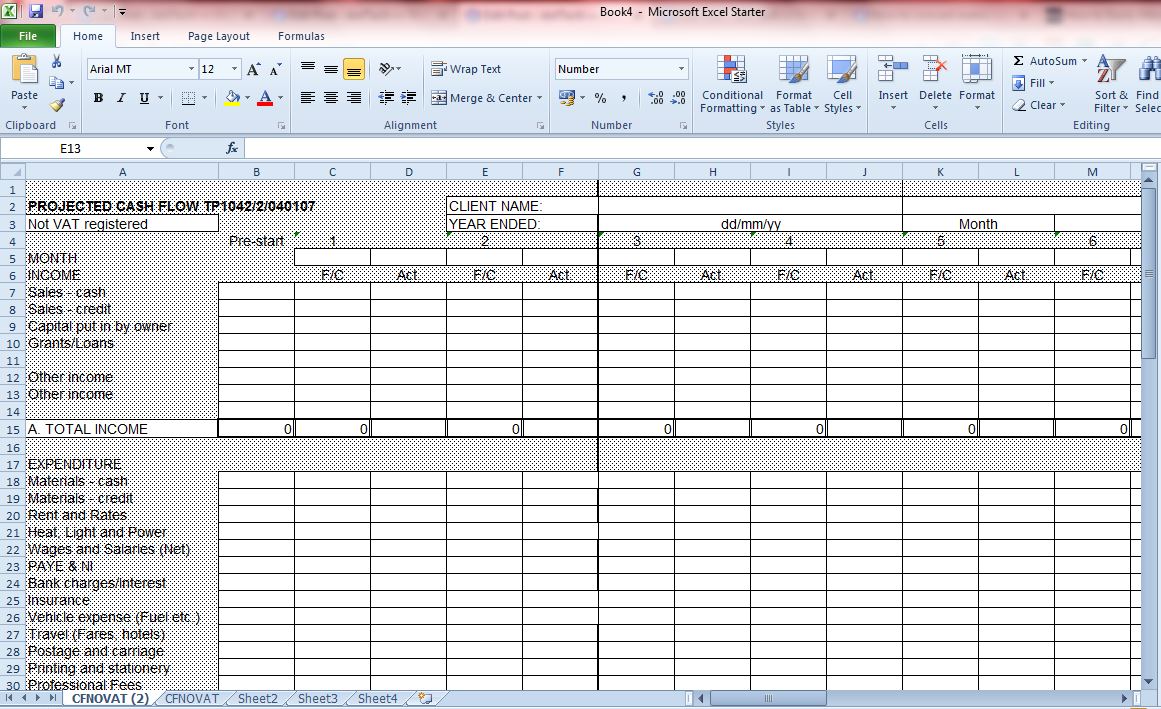Click the Cut scissors icon

click(57, 62)
